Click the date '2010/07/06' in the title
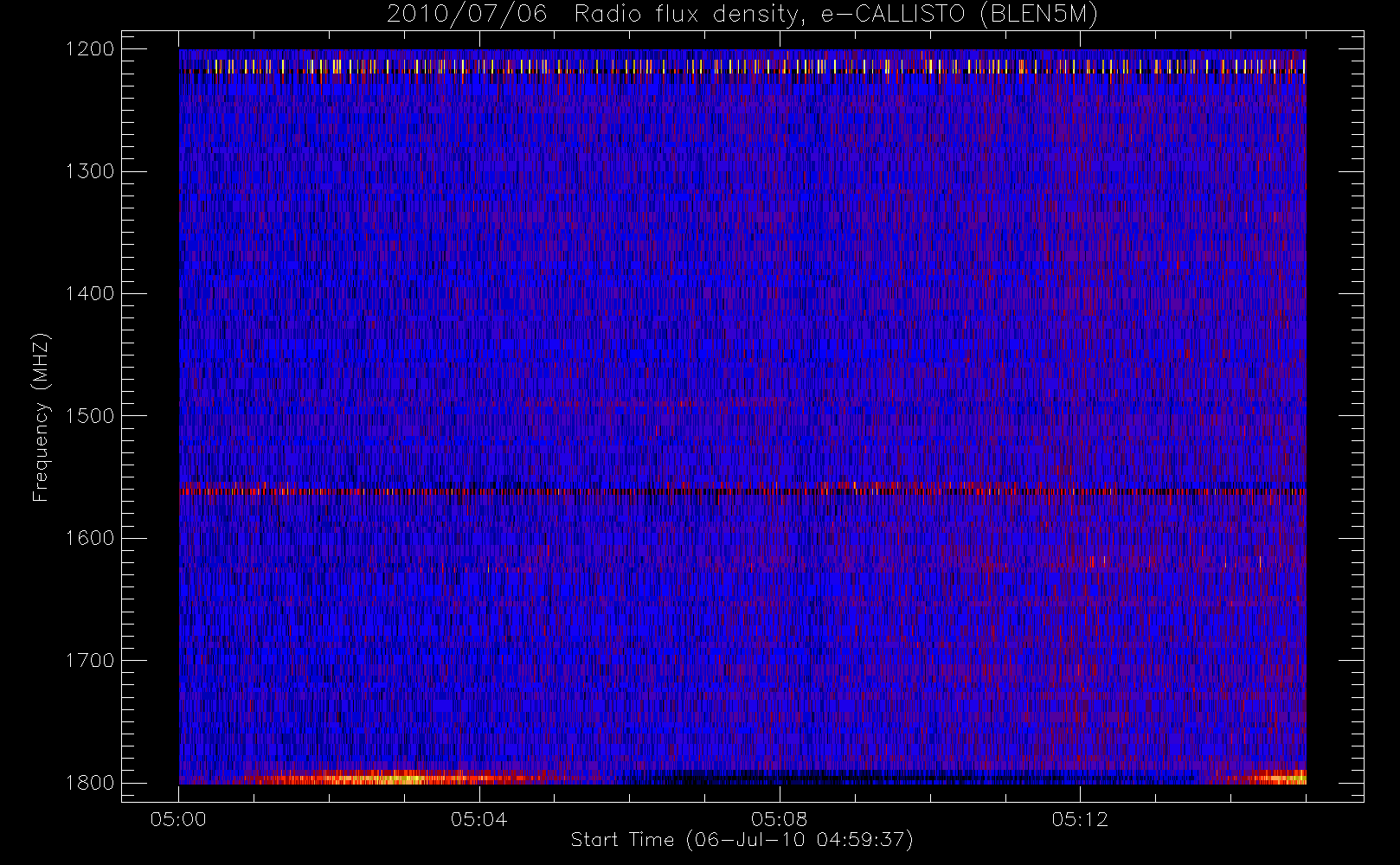 click(x=466, y=14)
